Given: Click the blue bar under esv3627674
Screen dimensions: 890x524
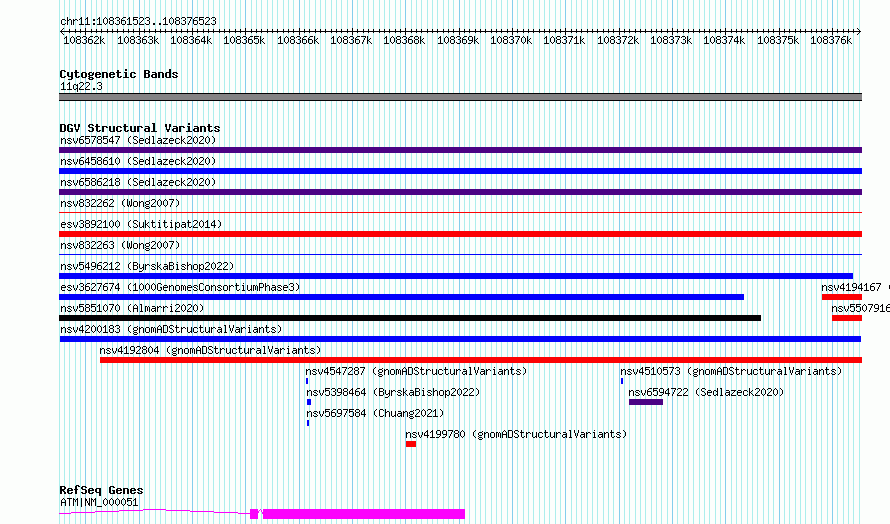Looking at the screenshot, I should point(401,297).
